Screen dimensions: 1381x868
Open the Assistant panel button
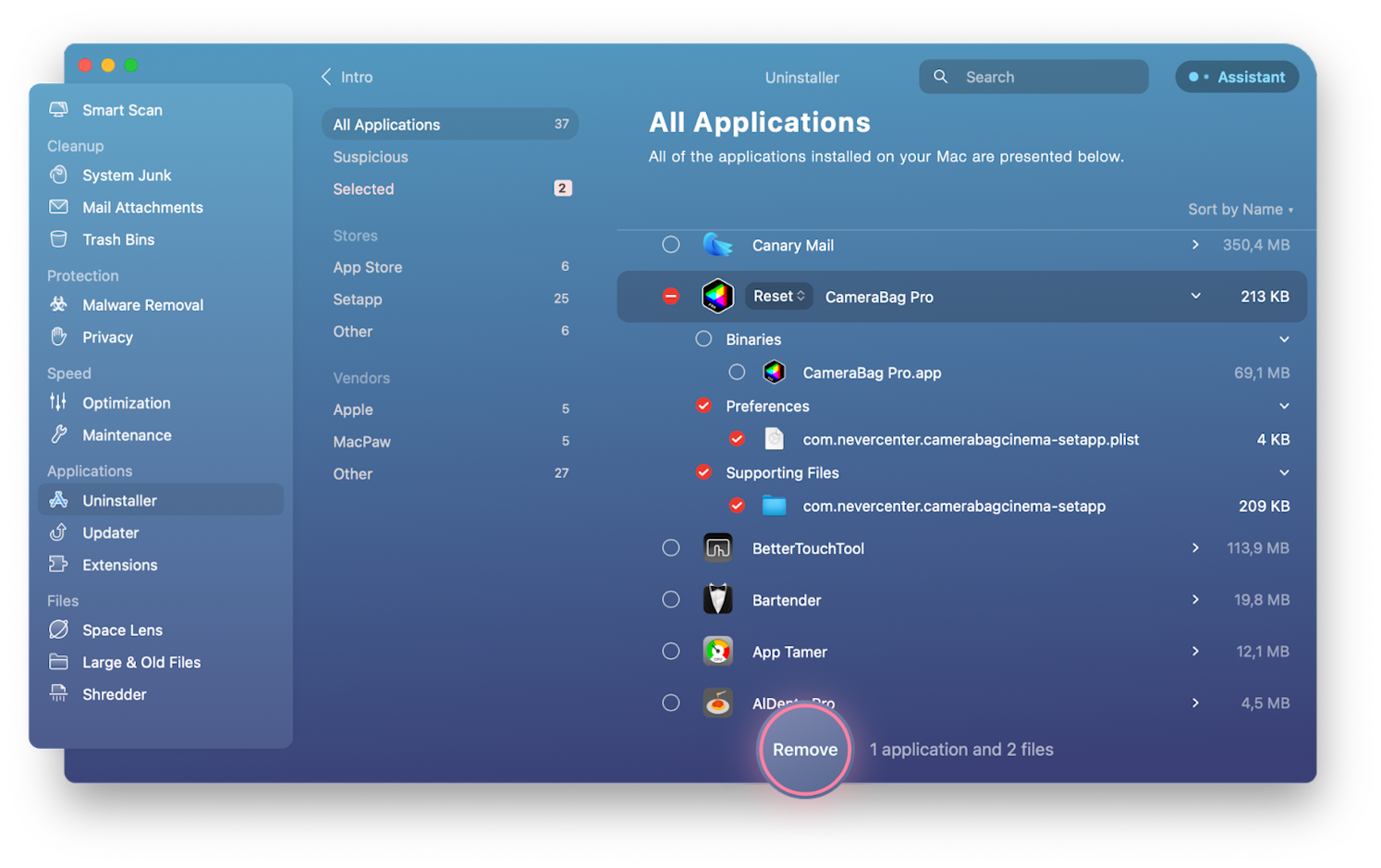1237,77
